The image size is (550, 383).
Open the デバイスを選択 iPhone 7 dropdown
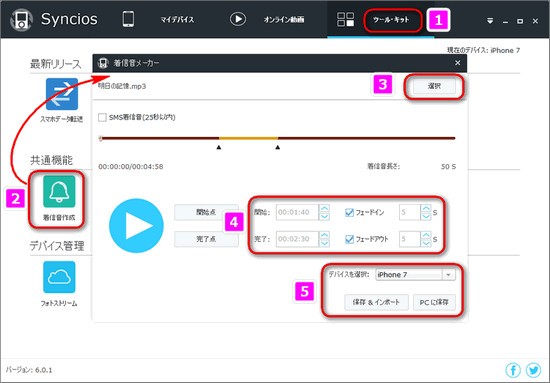[415, 275]
